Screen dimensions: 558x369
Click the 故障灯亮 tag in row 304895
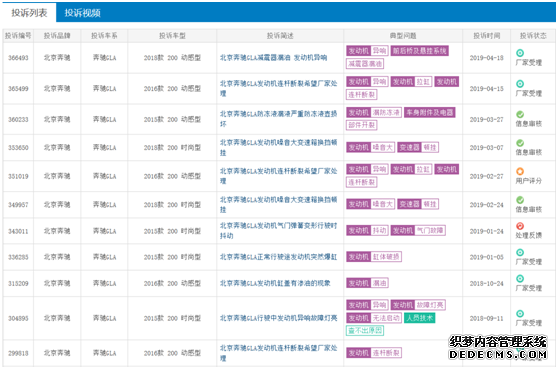click(x=430, y=305)
